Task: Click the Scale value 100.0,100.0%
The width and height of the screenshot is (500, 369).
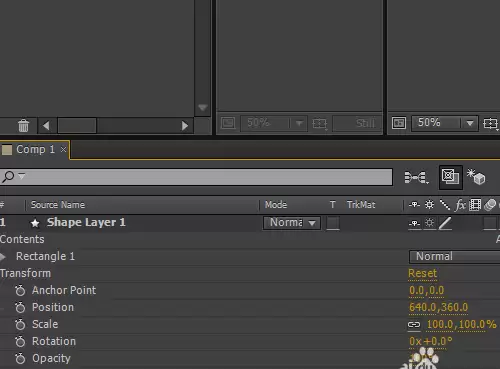Action: coord(462,324)
